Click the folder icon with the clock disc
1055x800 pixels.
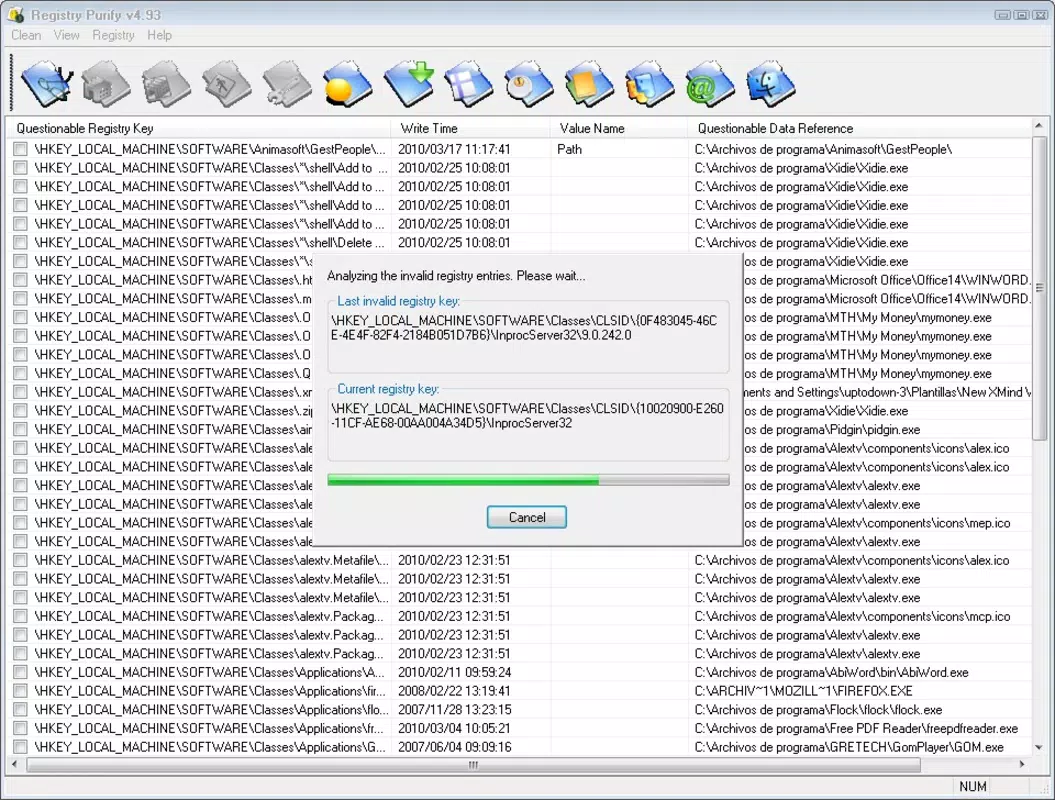529,83
